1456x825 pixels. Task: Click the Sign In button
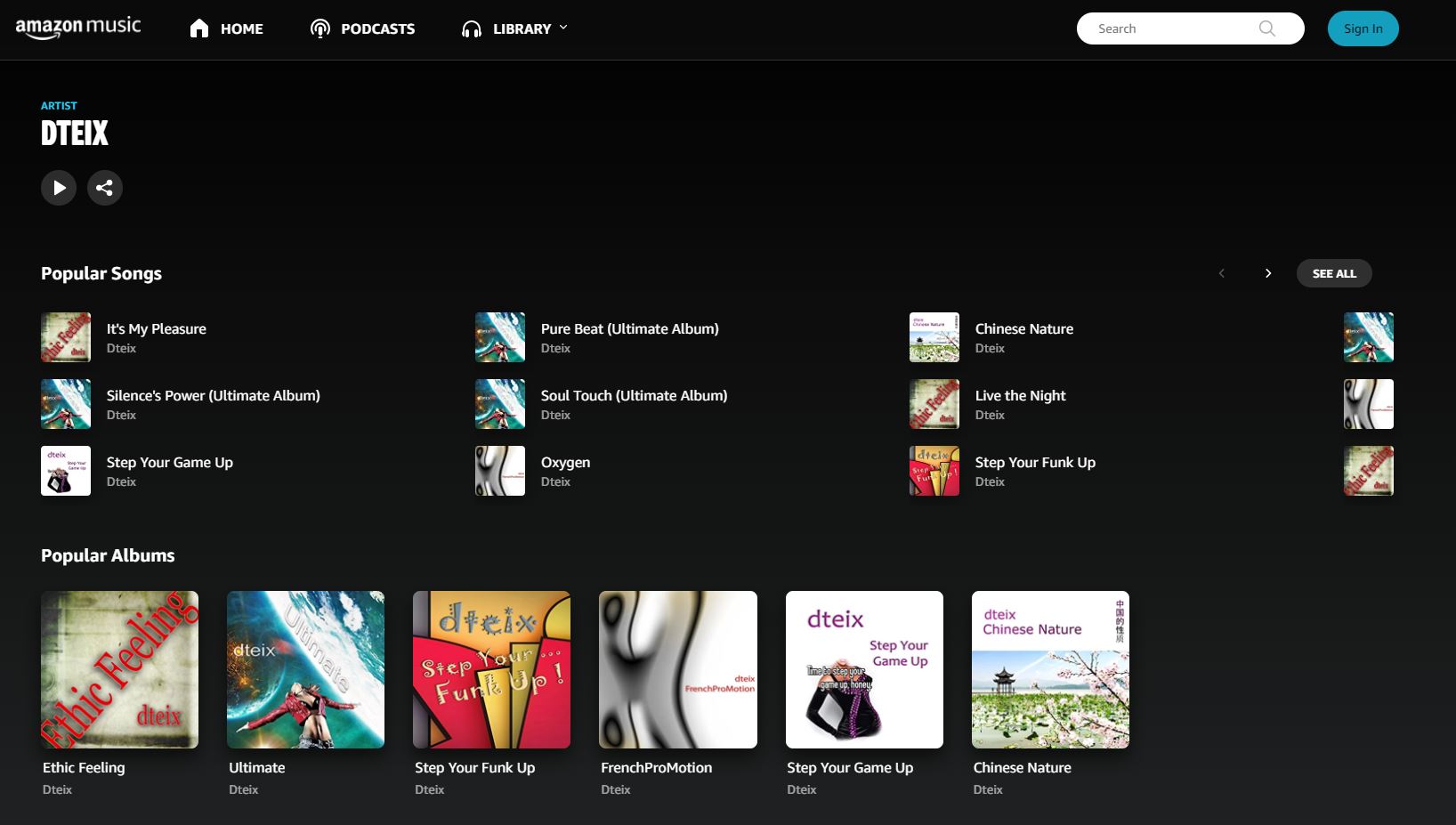(1363, 28)
